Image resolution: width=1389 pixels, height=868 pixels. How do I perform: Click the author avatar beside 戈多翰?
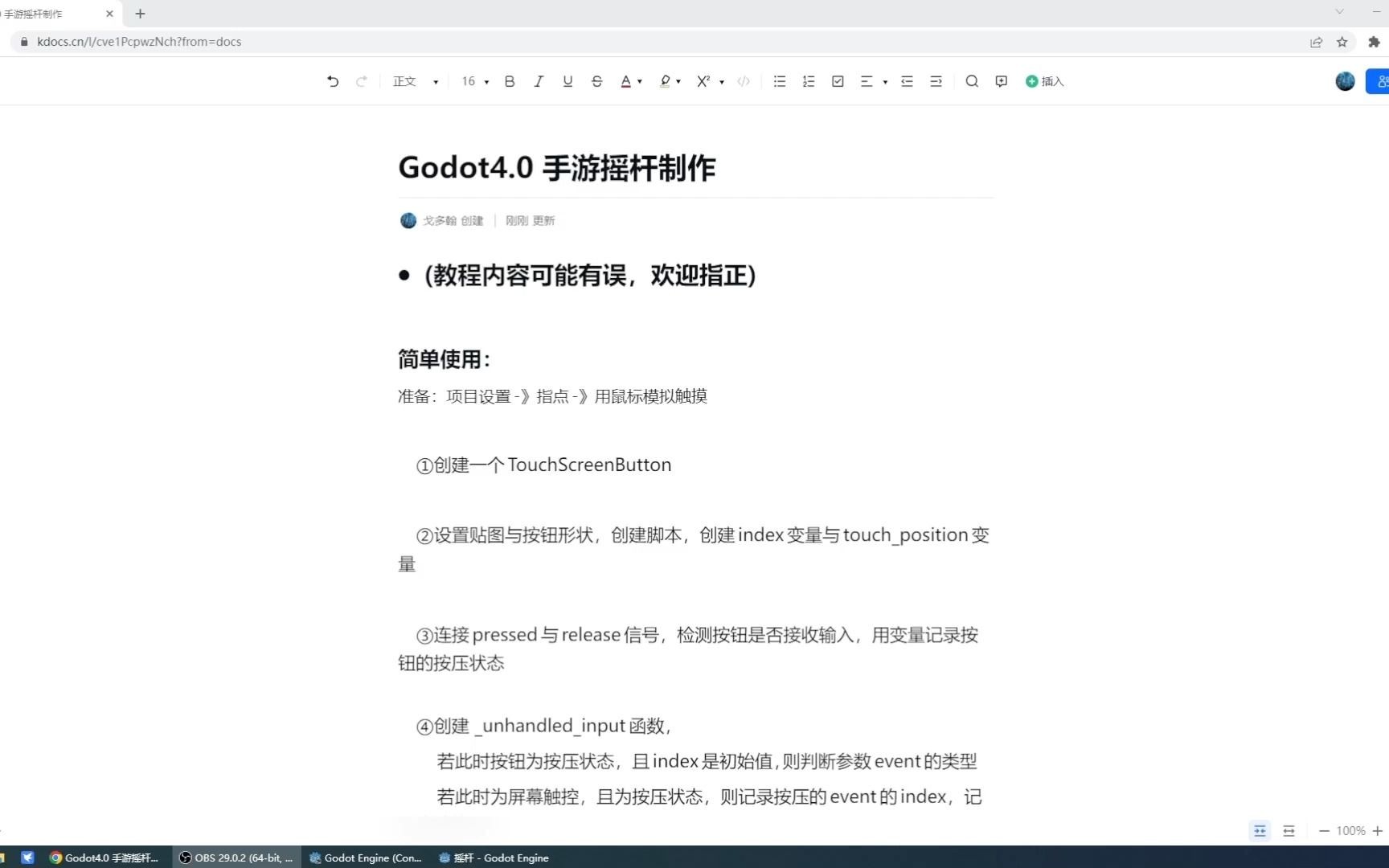408,220
